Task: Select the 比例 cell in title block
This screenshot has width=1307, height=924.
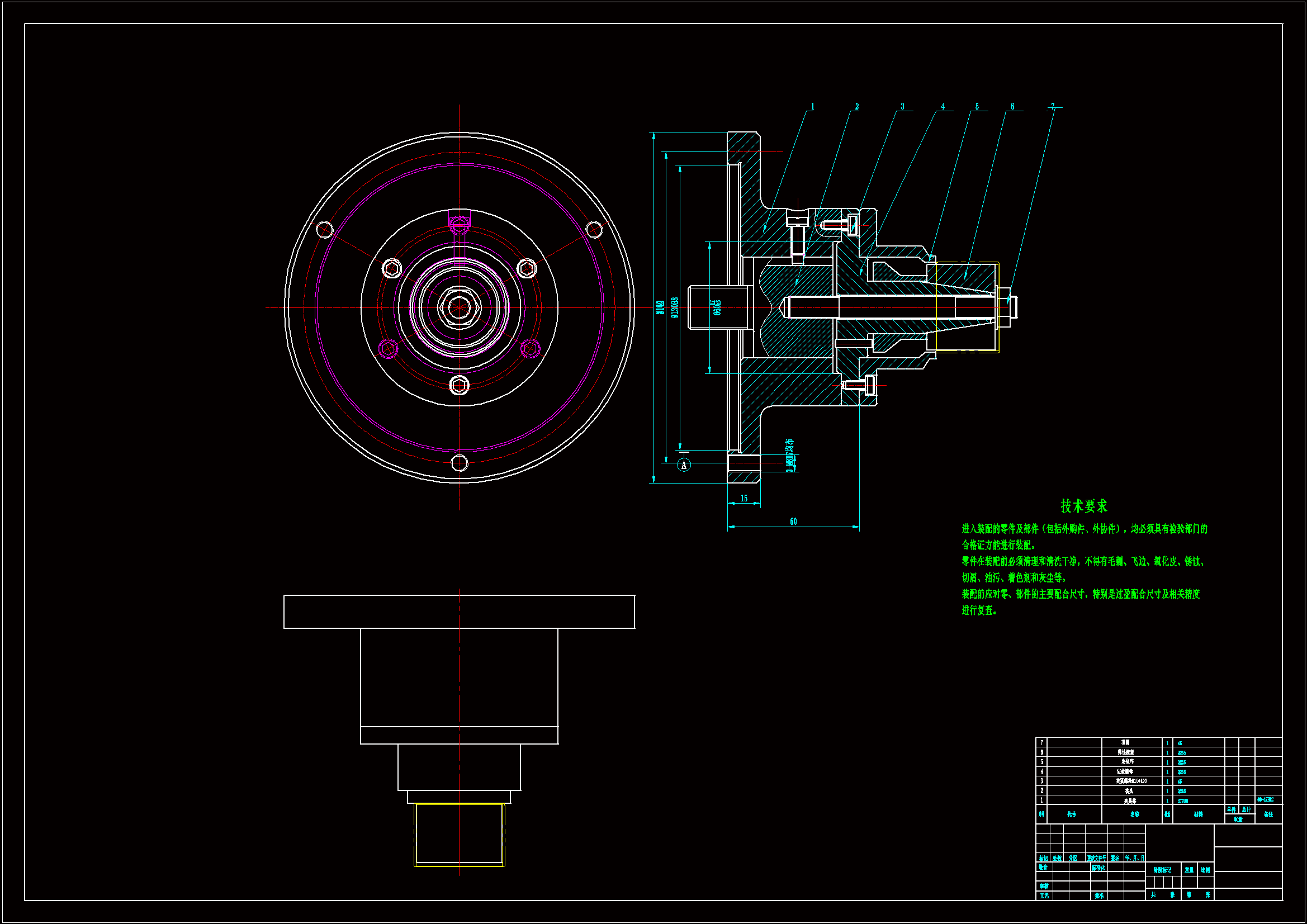Action: coord(1205,870)
